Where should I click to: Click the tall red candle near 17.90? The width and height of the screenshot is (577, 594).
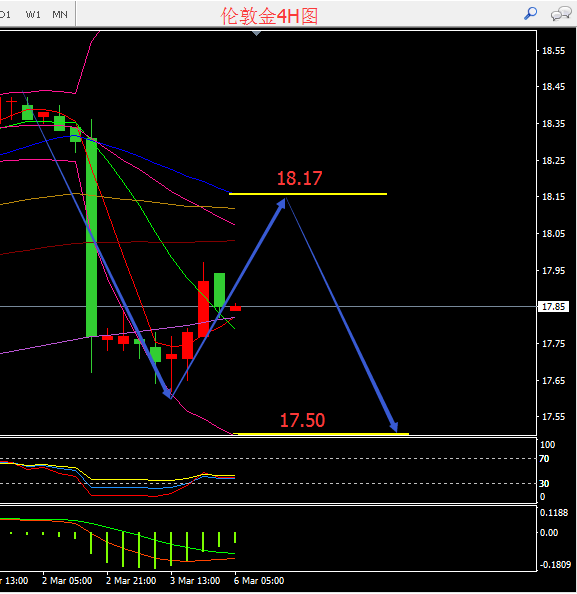(203, 309)
